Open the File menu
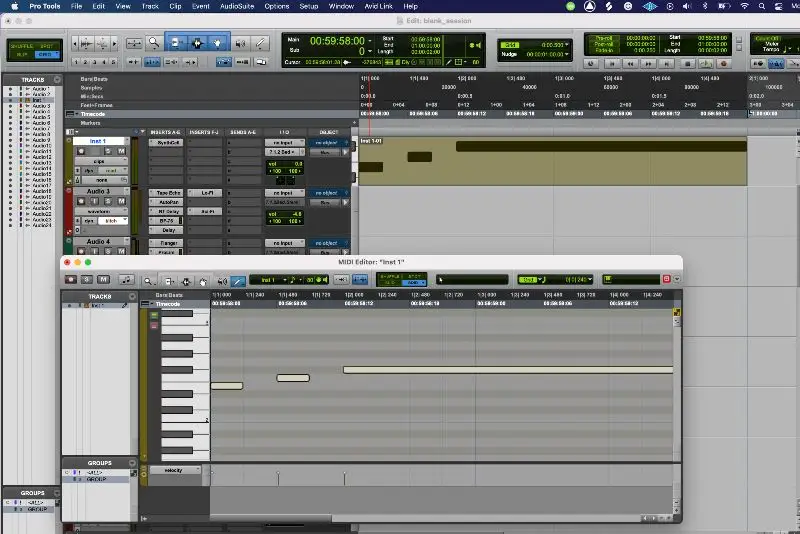This screenshot has width=800, height=534. pos(77,6)
